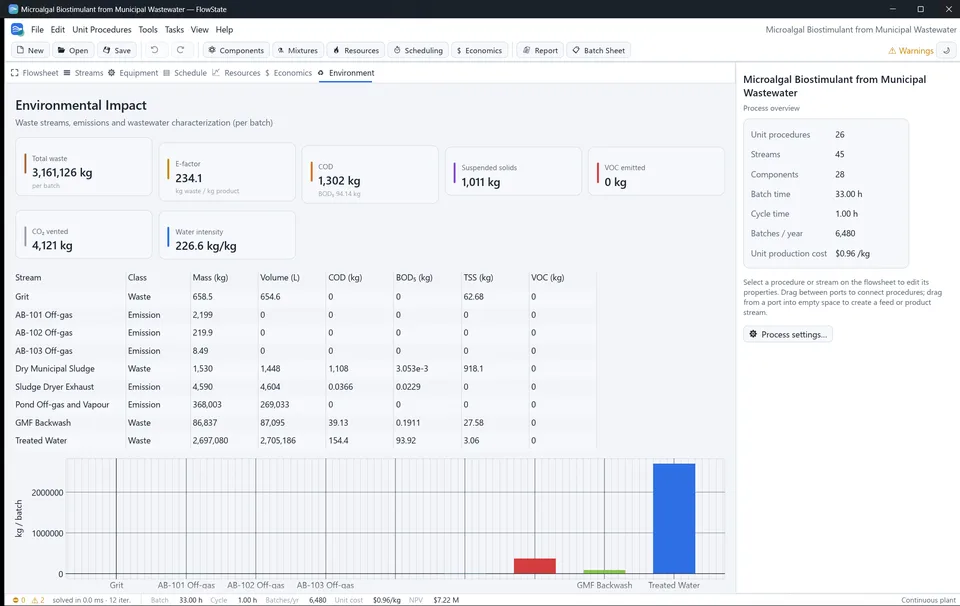960x606 pixels.
Task: Show the Warnings list
Action: 911,51
